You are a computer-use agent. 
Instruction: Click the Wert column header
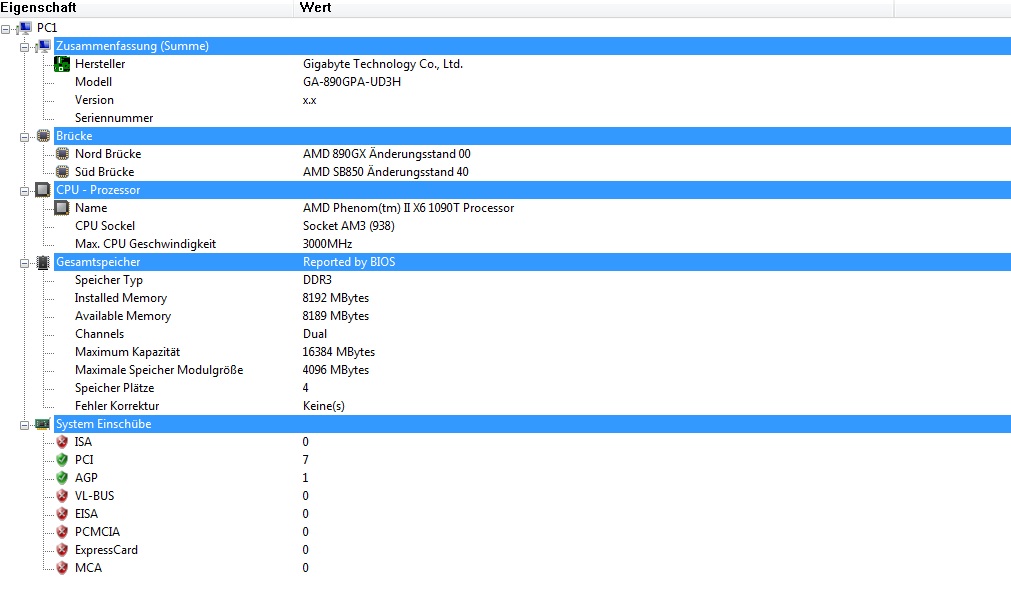[593, 8]
